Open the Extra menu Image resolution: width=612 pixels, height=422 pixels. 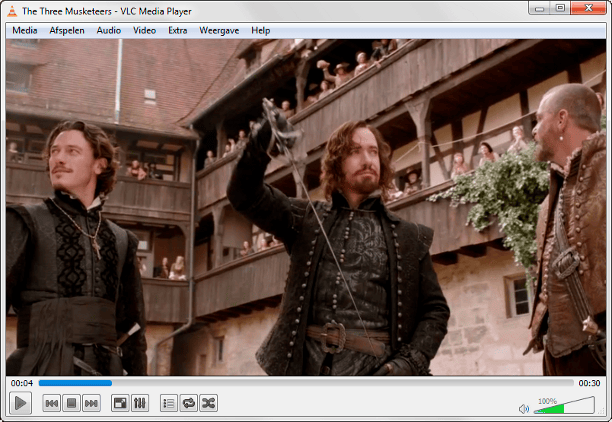(x=178, y=30)
